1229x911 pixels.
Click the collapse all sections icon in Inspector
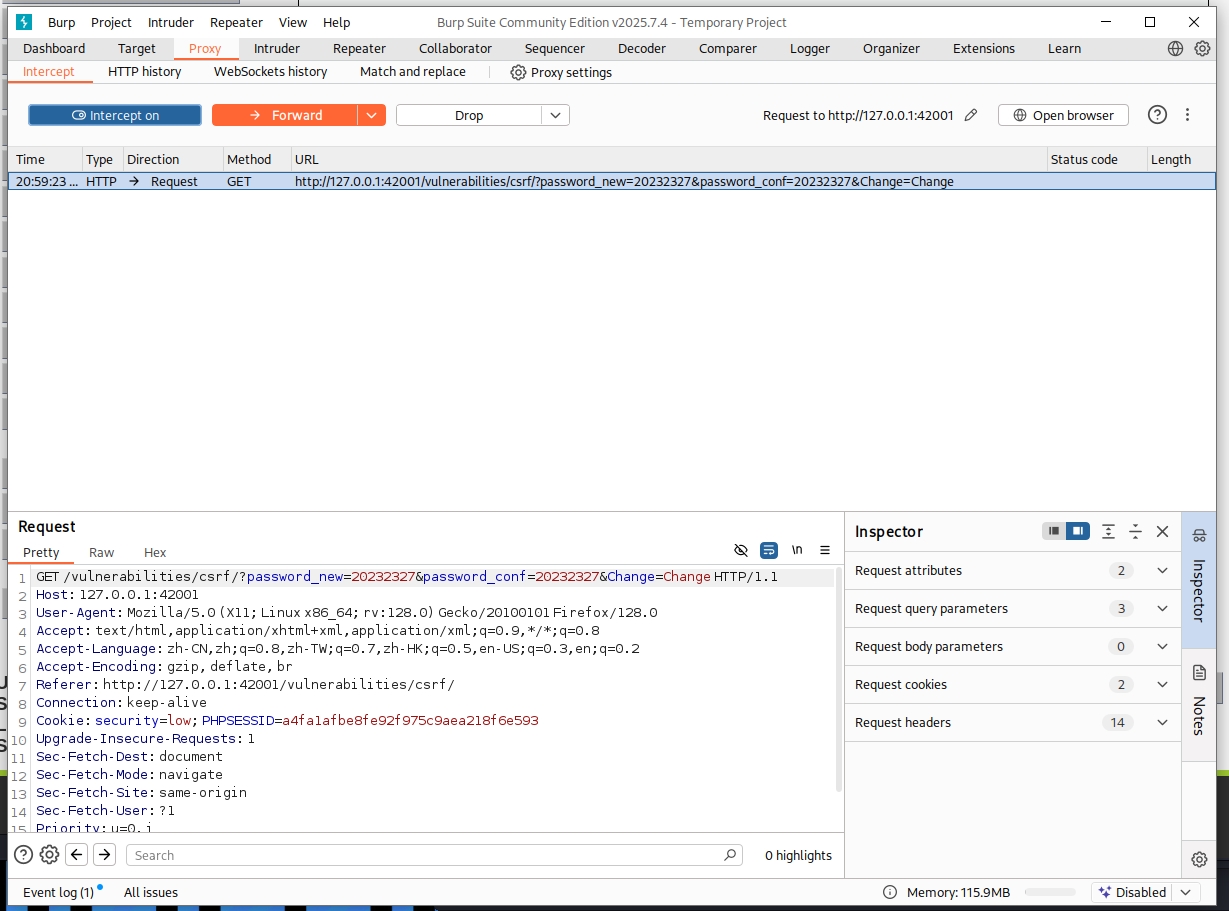click(x=1135, y=531)
